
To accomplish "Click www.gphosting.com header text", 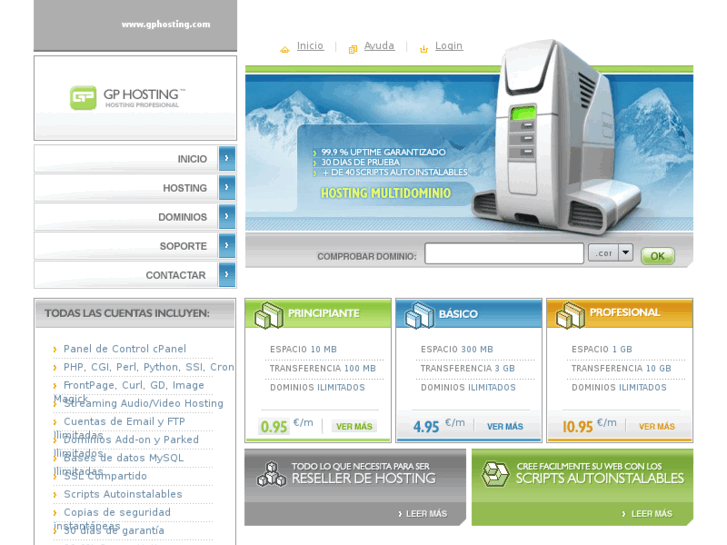I will (x=166, y=24).
